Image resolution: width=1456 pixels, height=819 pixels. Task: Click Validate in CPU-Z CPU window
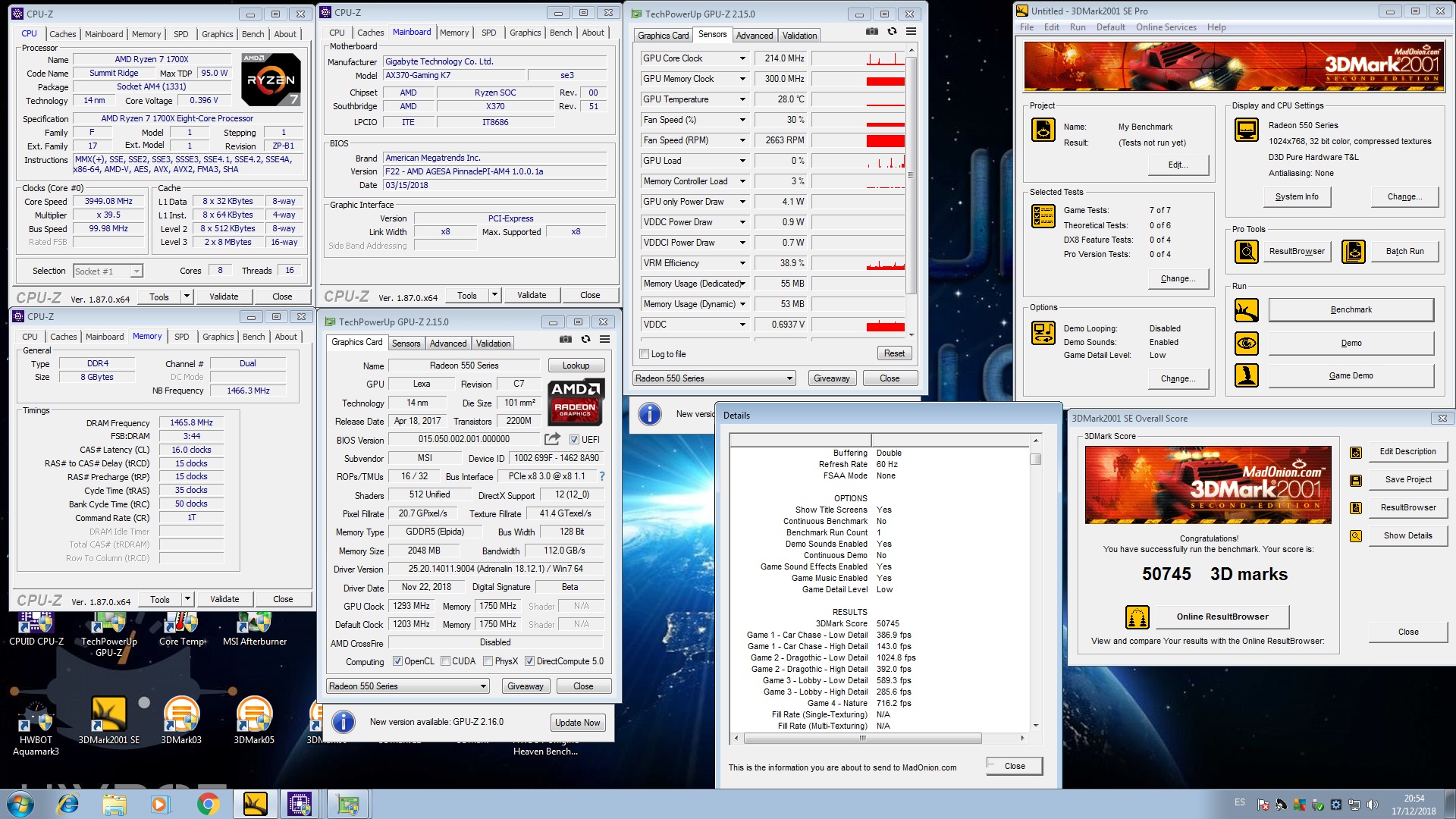click(224, 297)
